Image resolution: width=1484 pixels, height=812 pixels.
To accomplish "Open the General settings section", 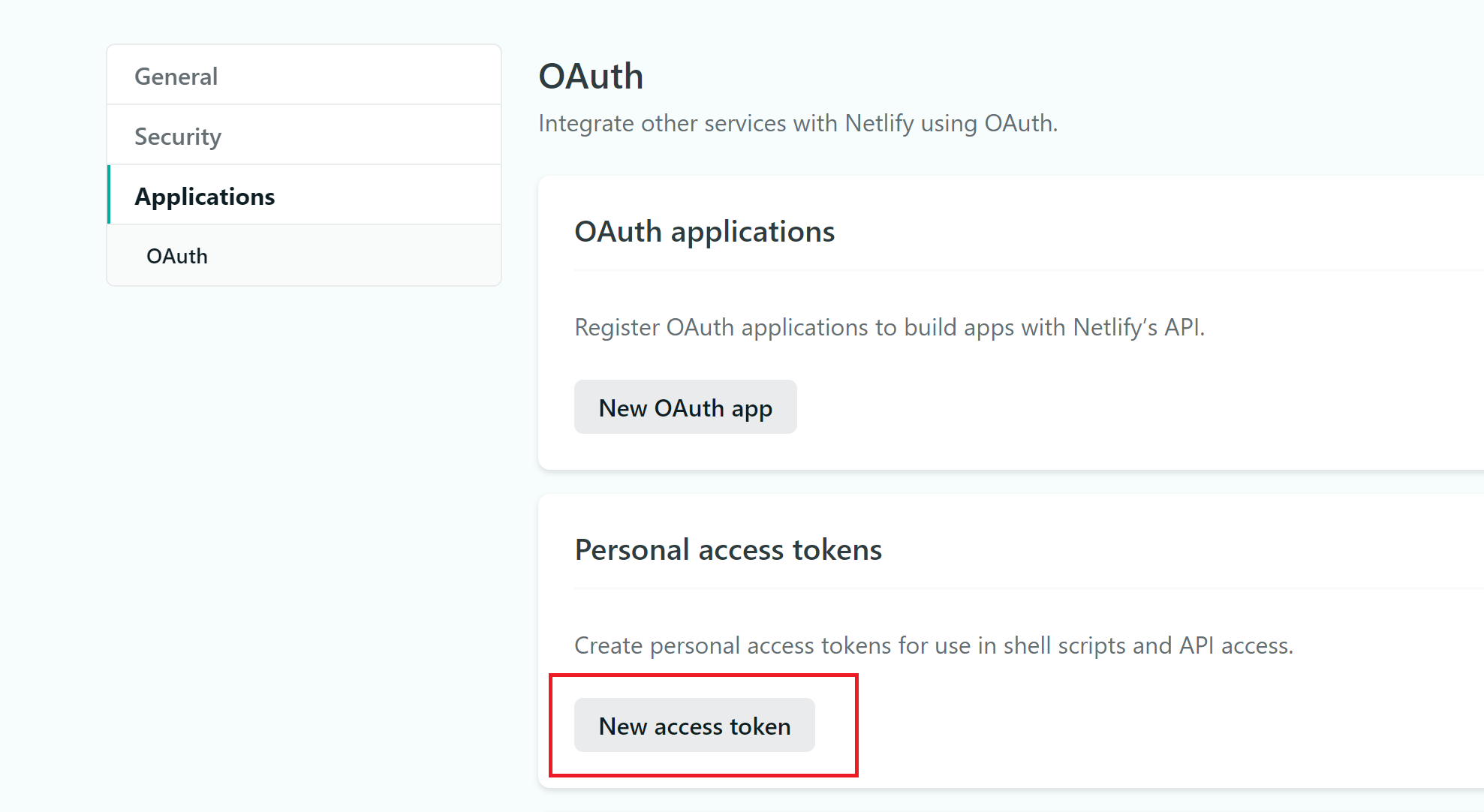I will [176, 77].
